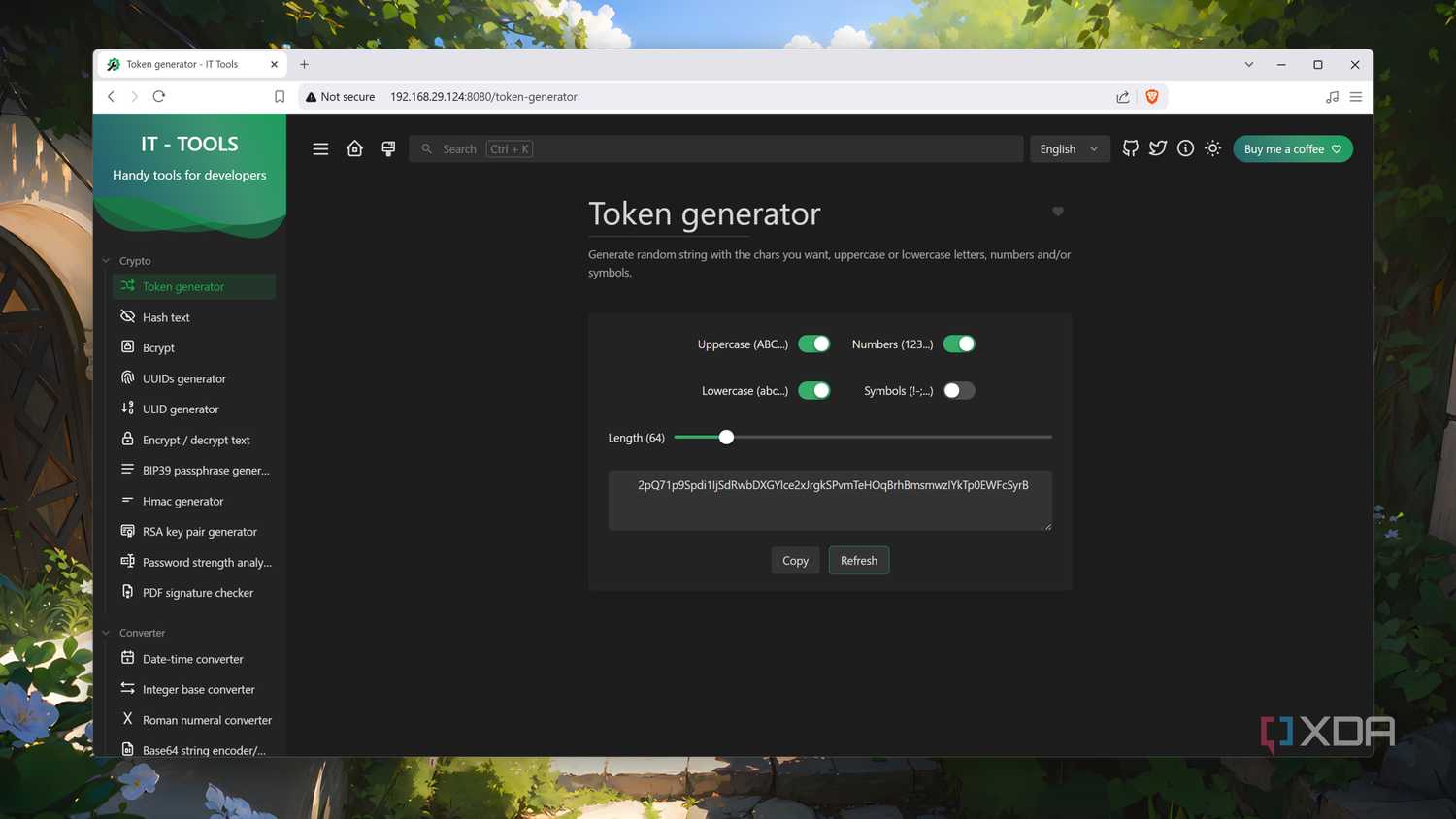Screen dimensions: 1456x819
Task: Go to the home page icon
Action: [355, 148]
